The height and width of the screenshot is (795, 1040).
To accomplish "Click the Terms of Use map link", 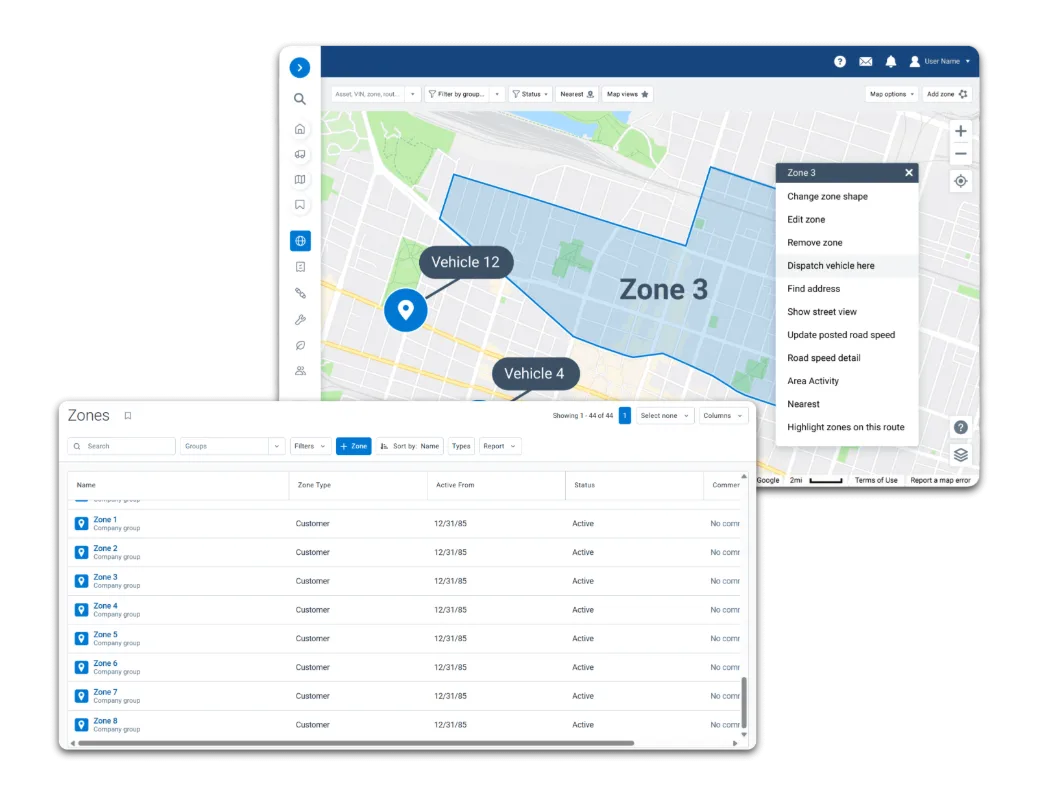I will 876,480.
